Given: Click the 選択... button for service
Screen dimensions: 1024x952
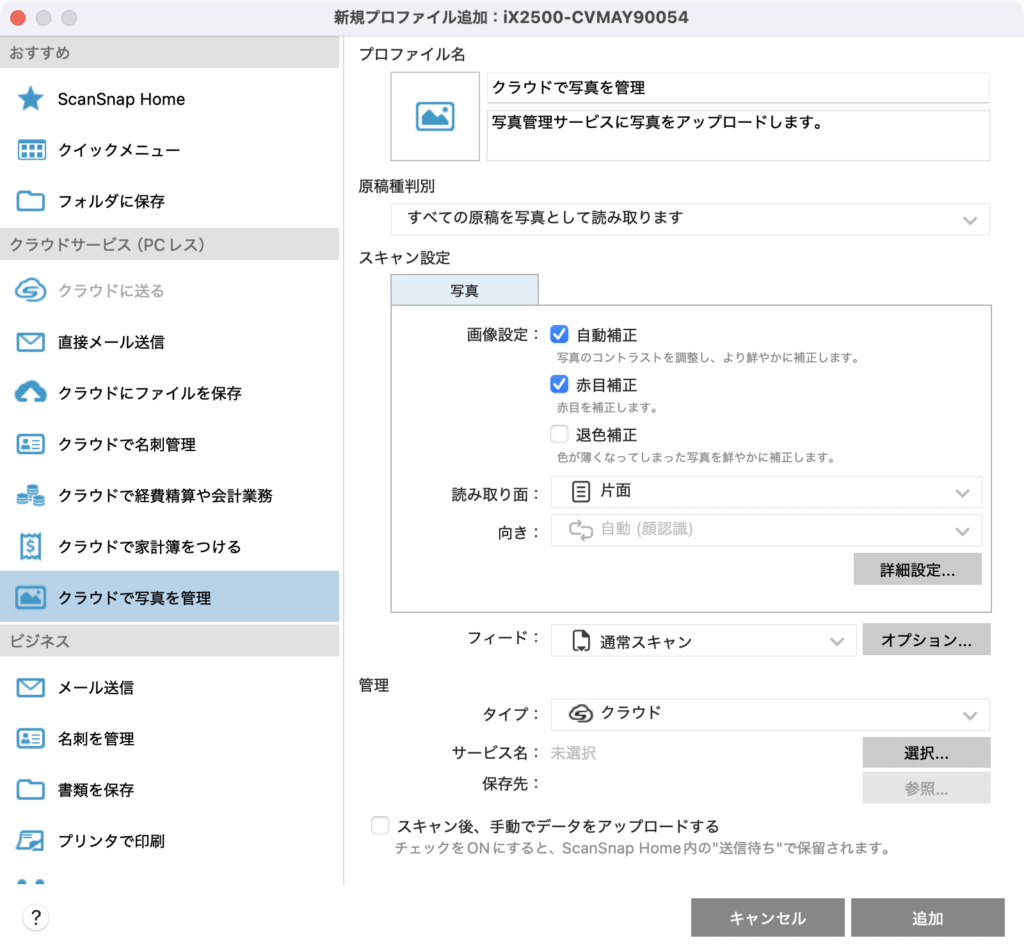Looking at the screenshot, I should (x=927, y=753).
